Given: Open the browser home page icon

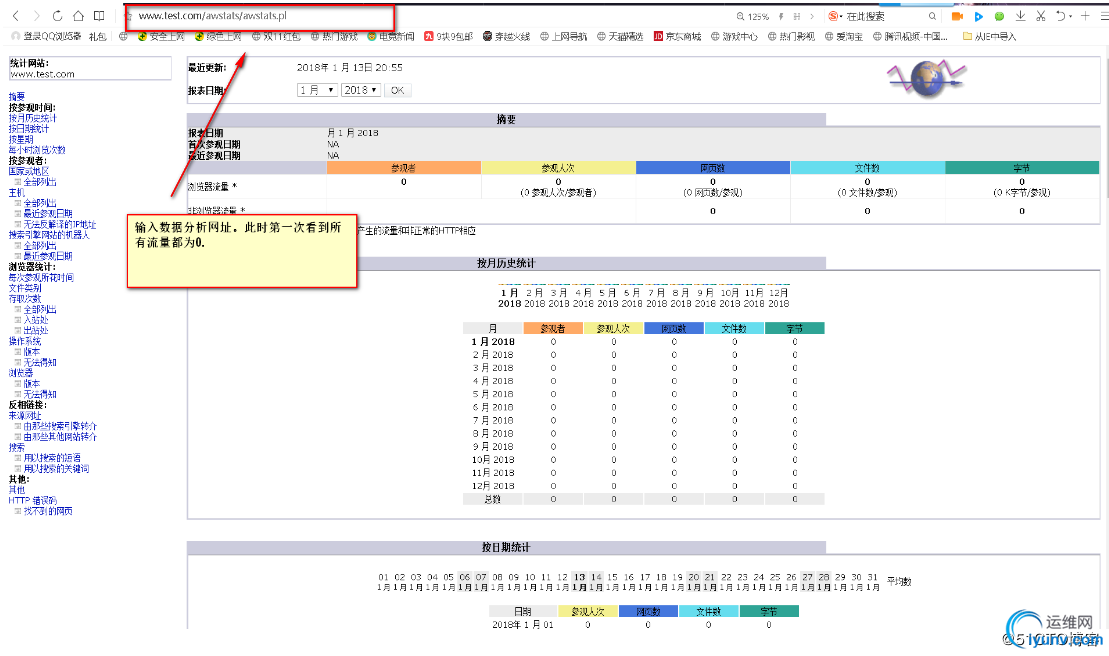Looking at the screenshot, I should pyautogui.click(x=78, y=16).
